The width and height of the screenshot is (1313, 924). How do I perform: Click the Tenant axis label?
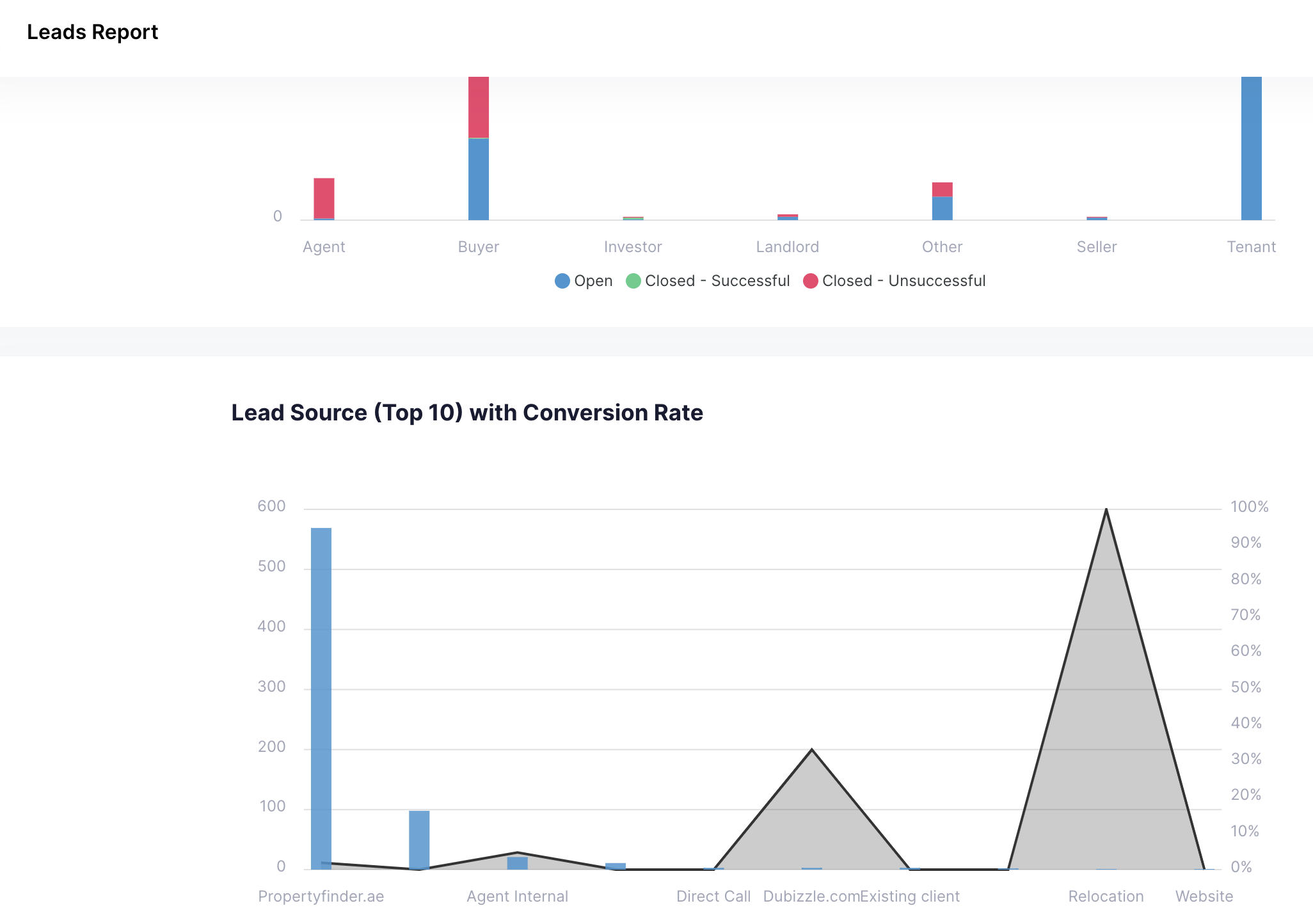click(1252, 247)
